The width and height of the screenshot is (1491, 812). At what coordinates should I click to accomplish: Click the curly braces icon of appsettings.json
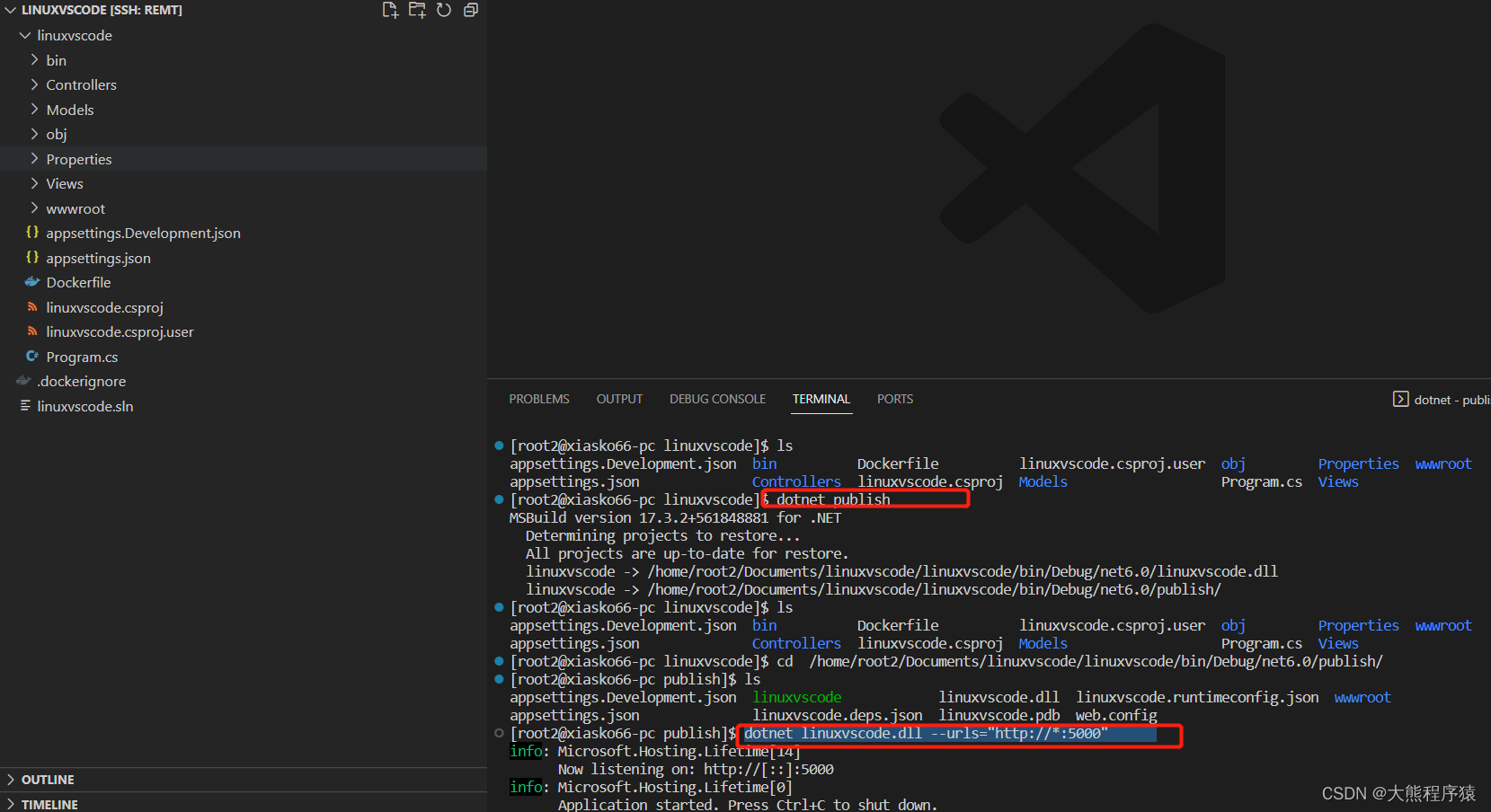tap(32, 258)
